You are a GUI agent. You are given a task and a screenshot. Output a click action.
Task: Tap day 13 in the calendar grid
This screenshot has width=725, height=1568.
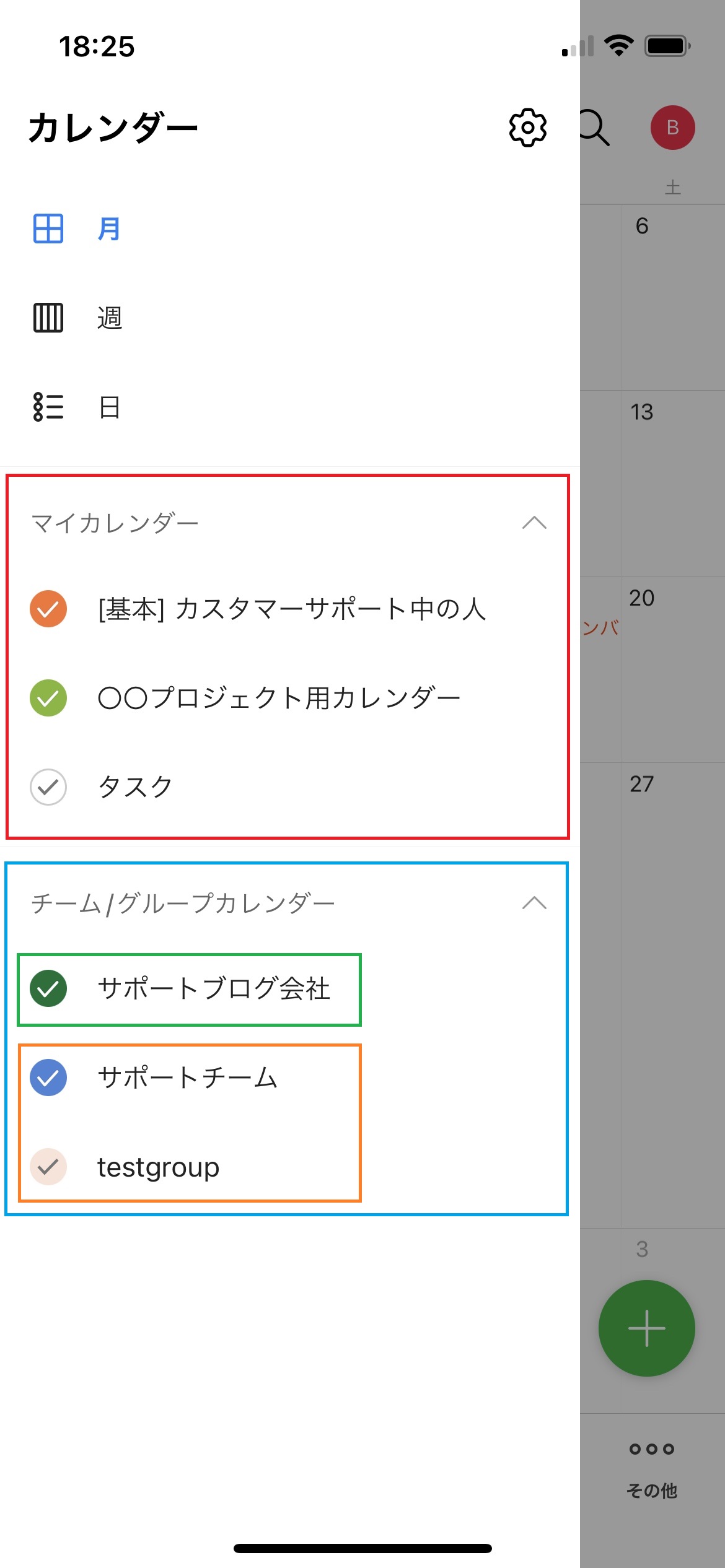tap(642, 412)
